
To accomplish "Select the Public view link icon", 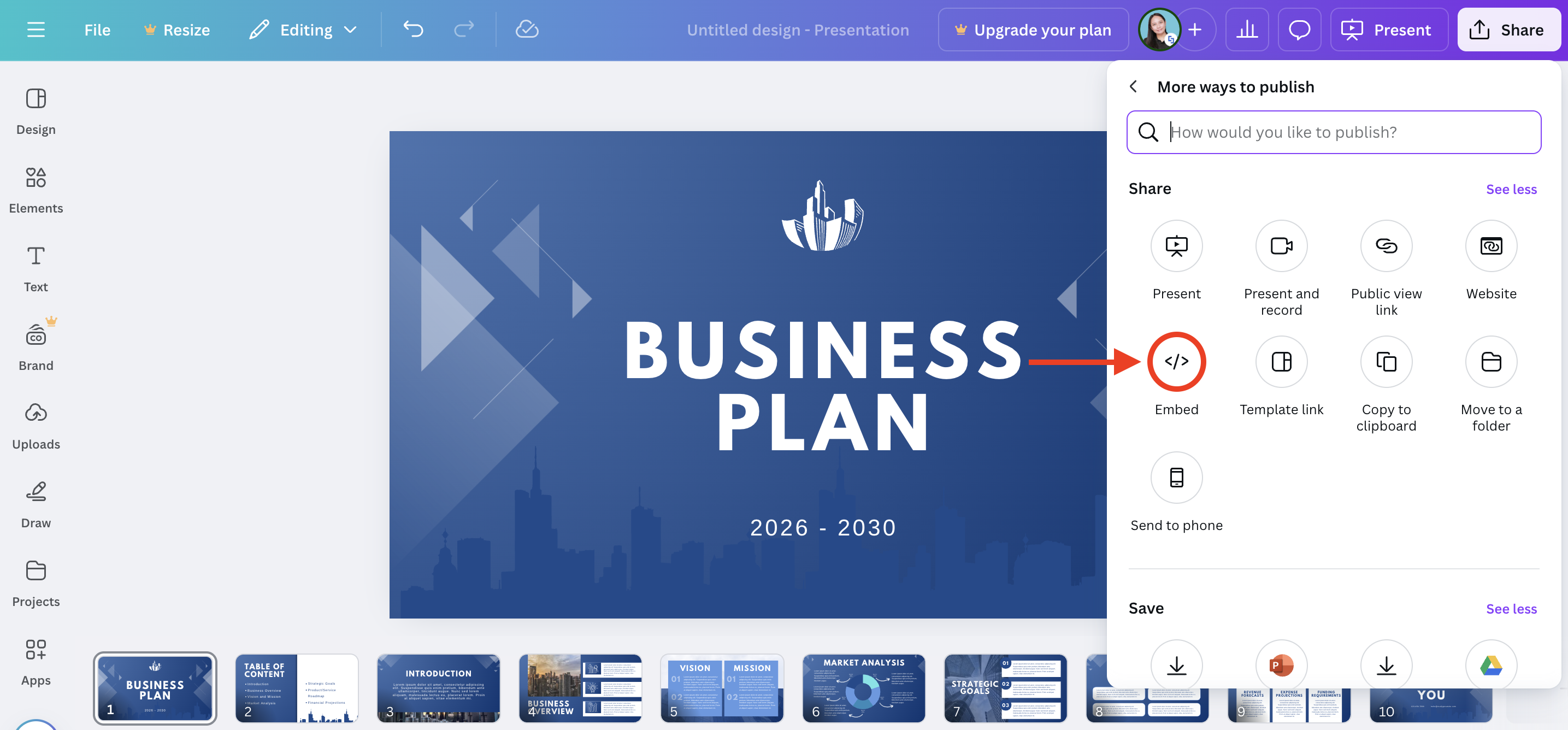I will click(1386, 246).
